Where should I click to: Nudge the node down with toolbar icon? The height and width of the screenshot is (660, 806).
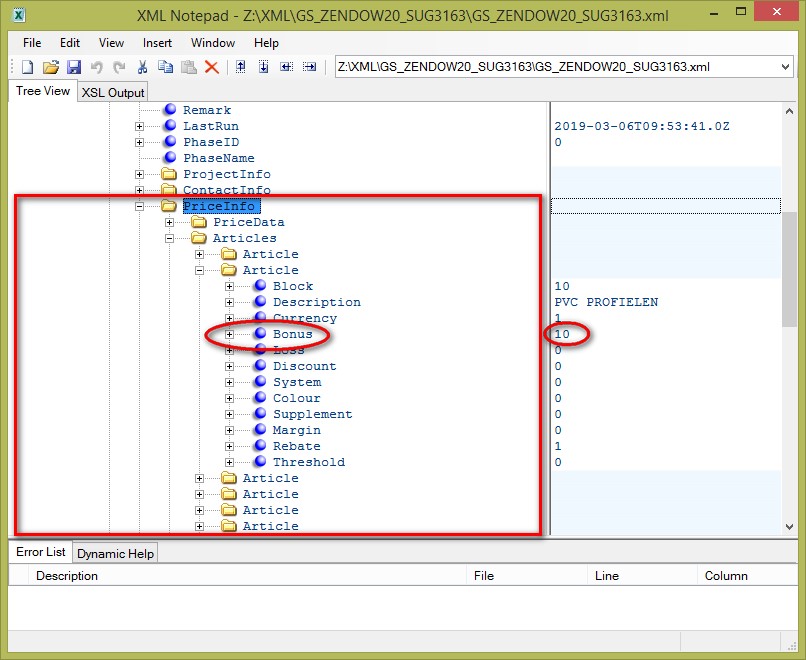point(263,67)
